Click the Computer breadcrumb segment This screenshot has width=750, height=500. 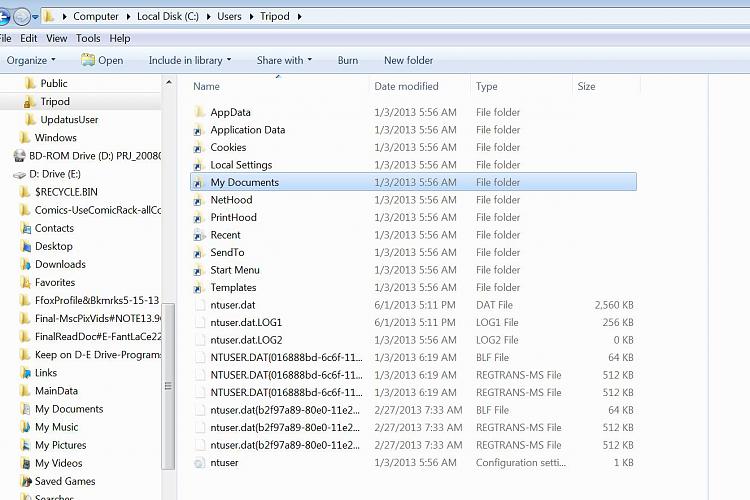(x=96, y=17)
